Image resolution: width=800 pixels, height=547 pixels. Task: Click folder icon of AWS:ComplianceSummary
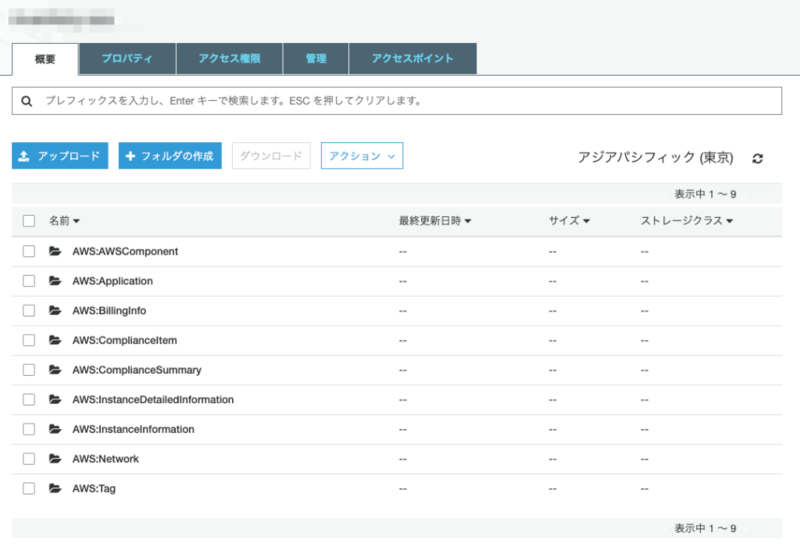pyautogui.click(x=55, y=369)
